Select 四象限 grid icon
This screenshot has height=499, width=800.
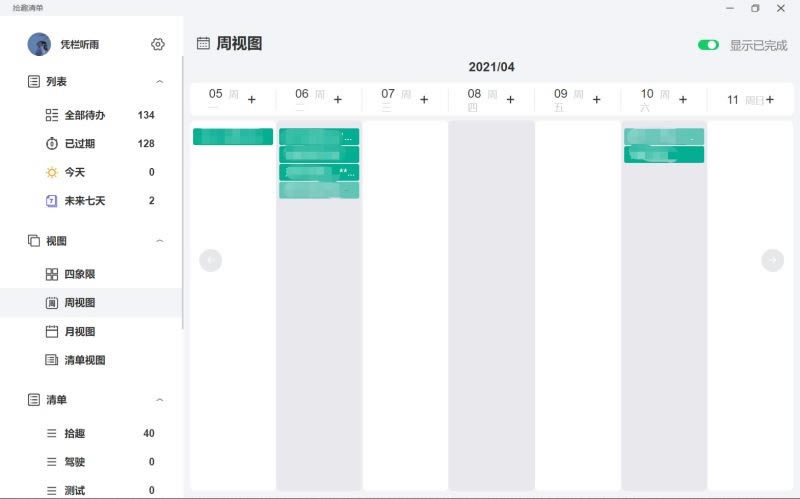tap(52, 275)
